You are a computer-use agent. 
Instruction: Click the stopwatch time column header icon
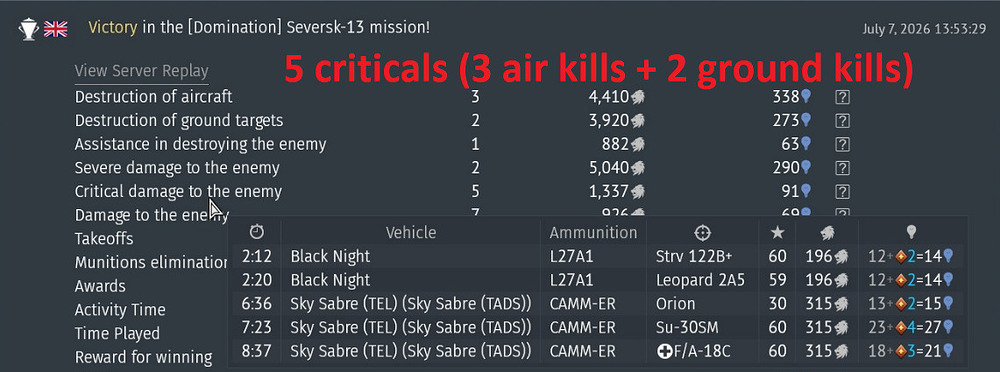click(x=256, y=232)
